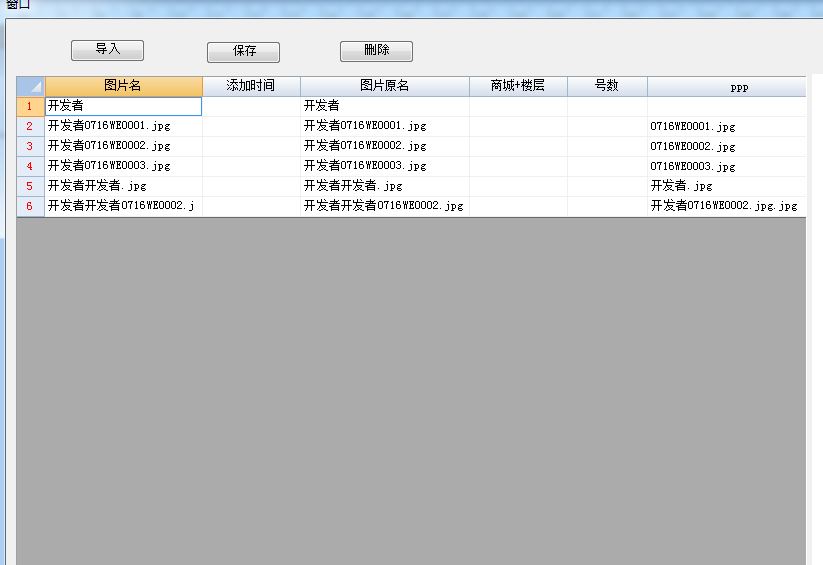This screenshot has width=823, height=565.
Task: Click 图片名 cell 开发者0716WE0001.jpg
Action: tap(123, 126)
